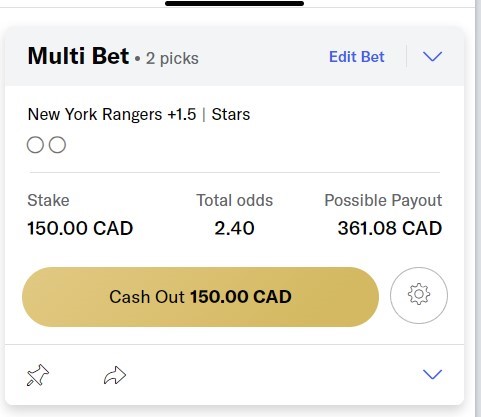The image size is (481, 417).
Task: Click the Stake amount 150.00 CAD
Action: point(80,228)
